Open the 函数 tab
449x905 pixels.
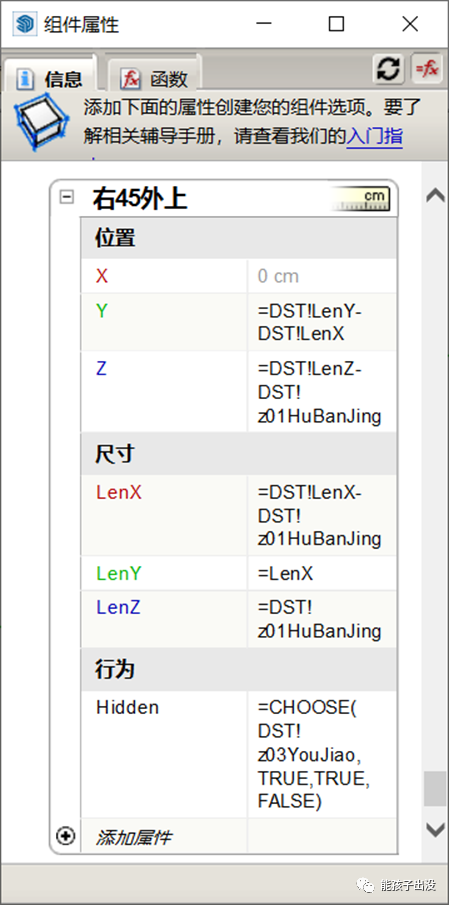coord(154,78)
